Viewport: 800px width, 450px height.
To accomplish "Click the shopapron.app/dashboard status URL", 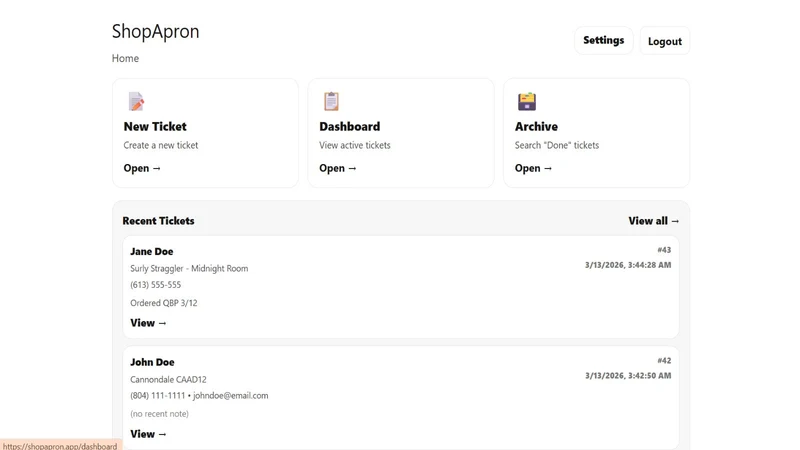I will 60,445.
